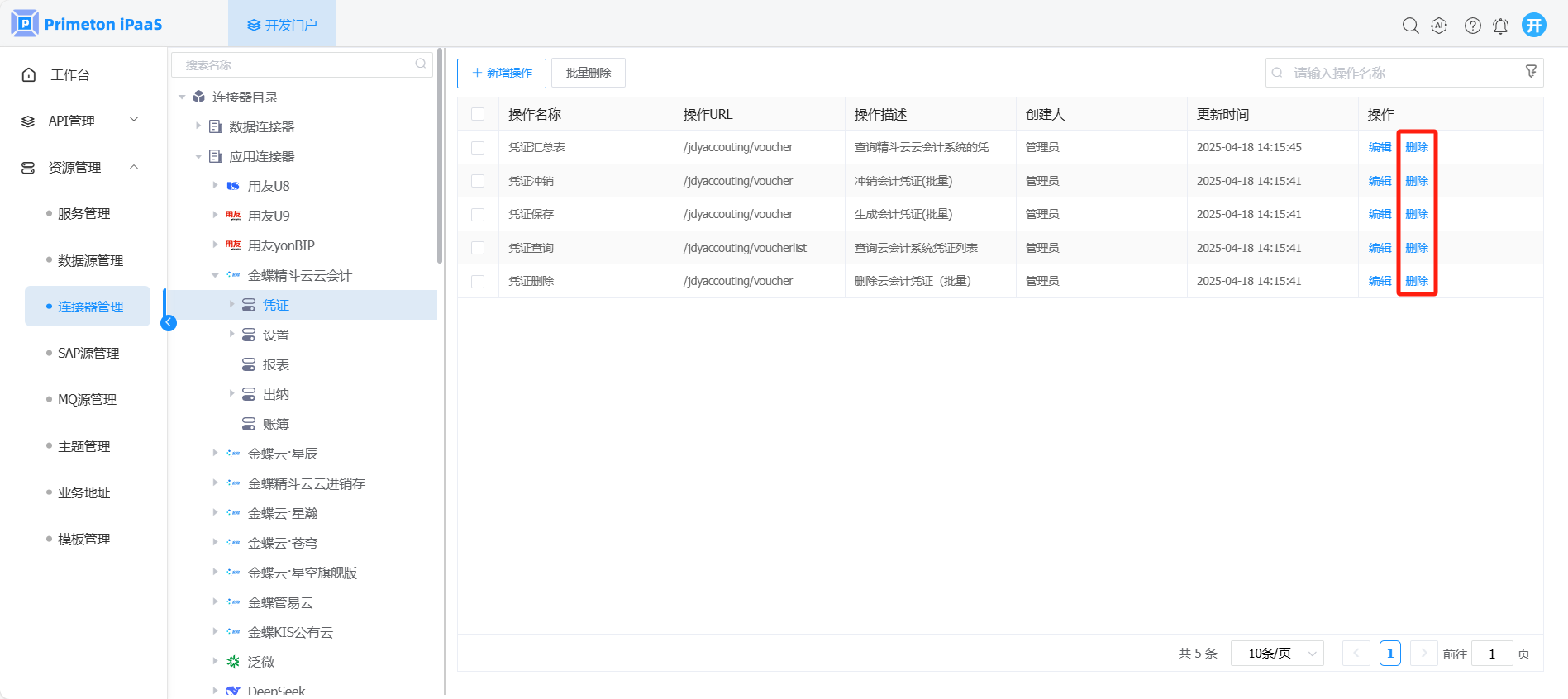Toggle the select-all header checkbox
This screenshot has width=1568, height=699.
(x=478, y=114)
